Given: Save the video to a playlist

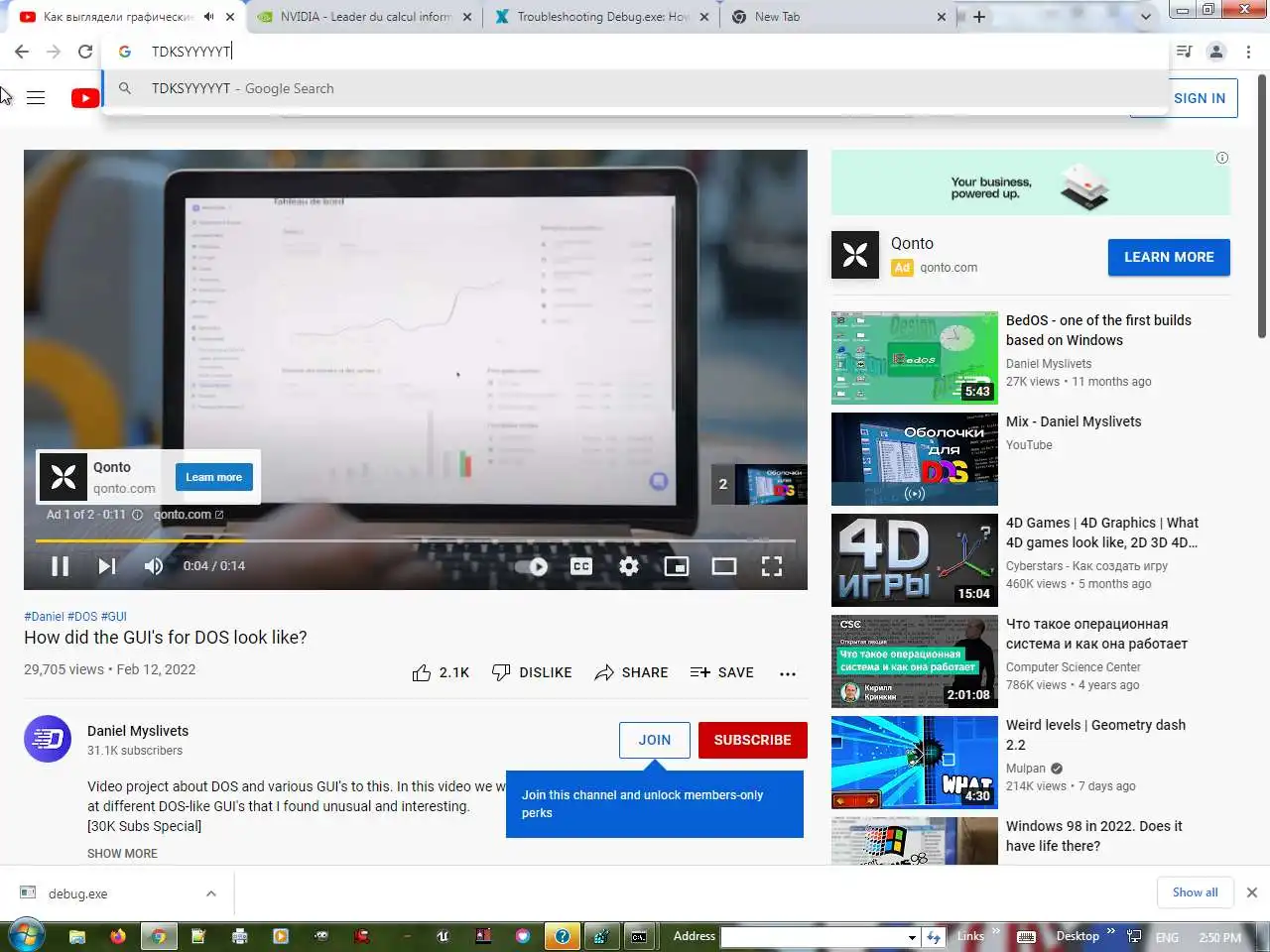Looking at the screenshot, I should coord(721,672).
